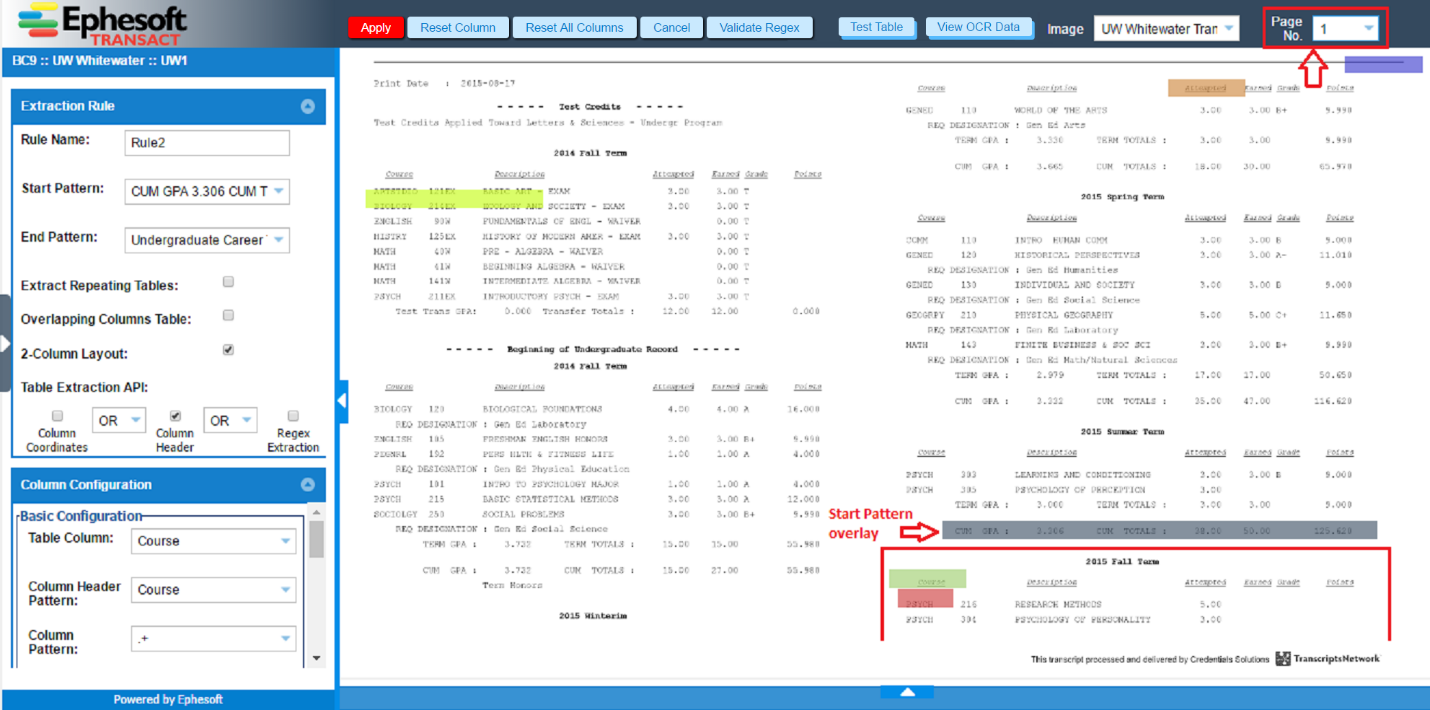Click the red Apply button
The width and height of the screenshot is (1430, 710).
point(376,28)
